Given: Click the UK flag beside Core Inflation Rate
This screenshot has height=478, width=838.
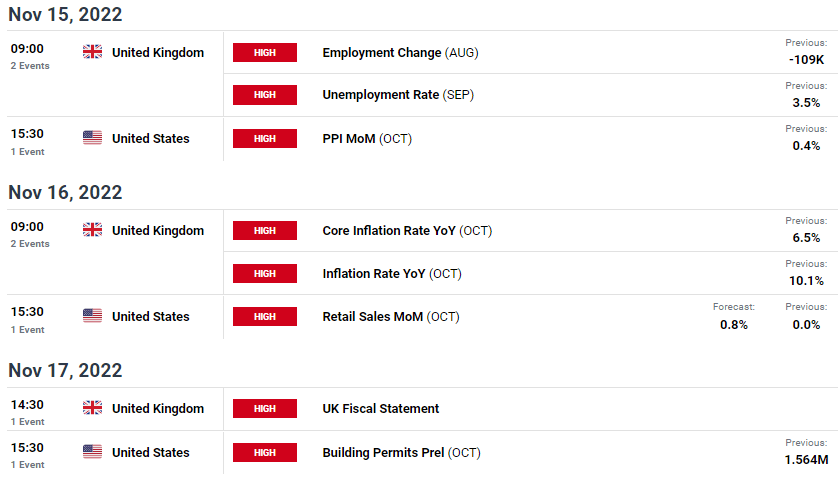Looking at the screenshot, I should 92,230.
